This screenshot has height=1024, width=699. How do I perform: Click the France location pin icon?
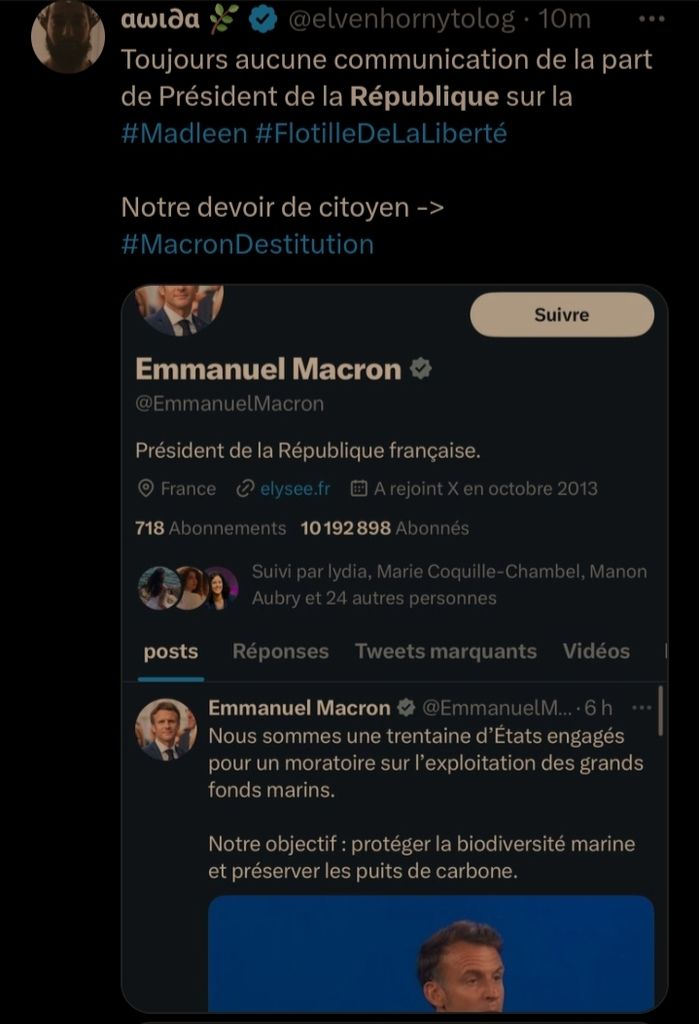pyautogui.click(x=145, y=489)
